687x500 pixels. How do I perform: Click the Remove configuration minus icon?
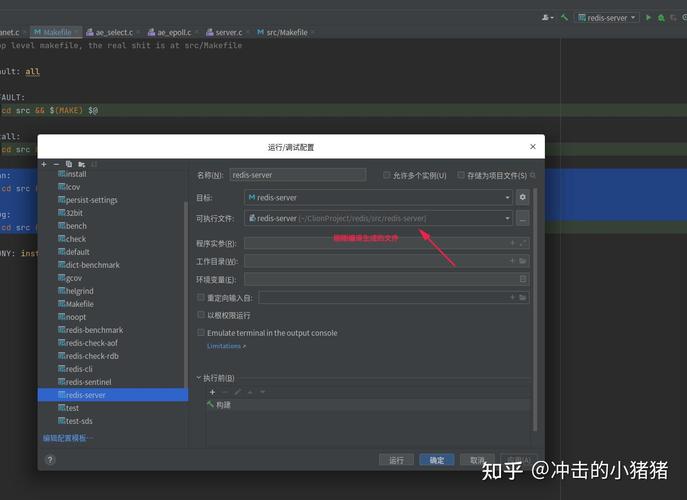point(56,164)
